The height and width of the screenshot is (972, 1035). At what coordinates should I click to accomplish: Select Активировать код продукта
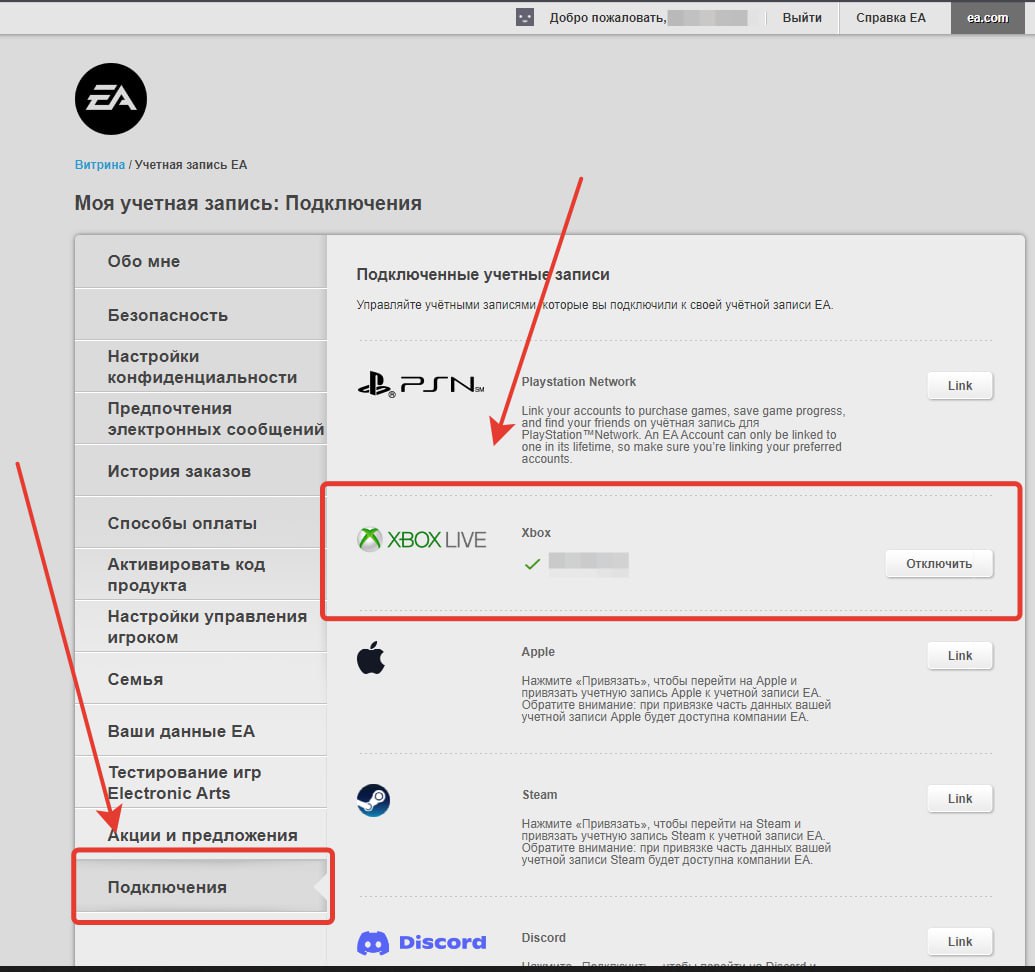[x=201, y=575]
